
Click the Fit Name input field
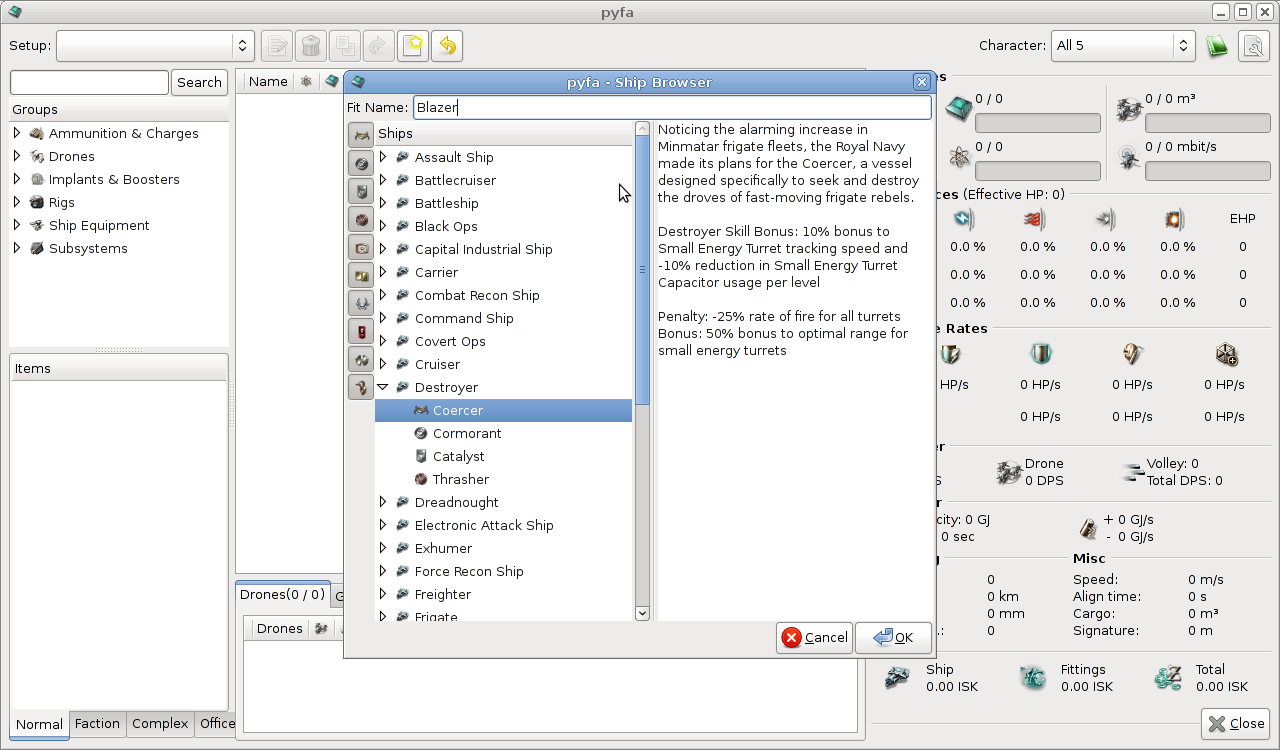click(672, 107)
